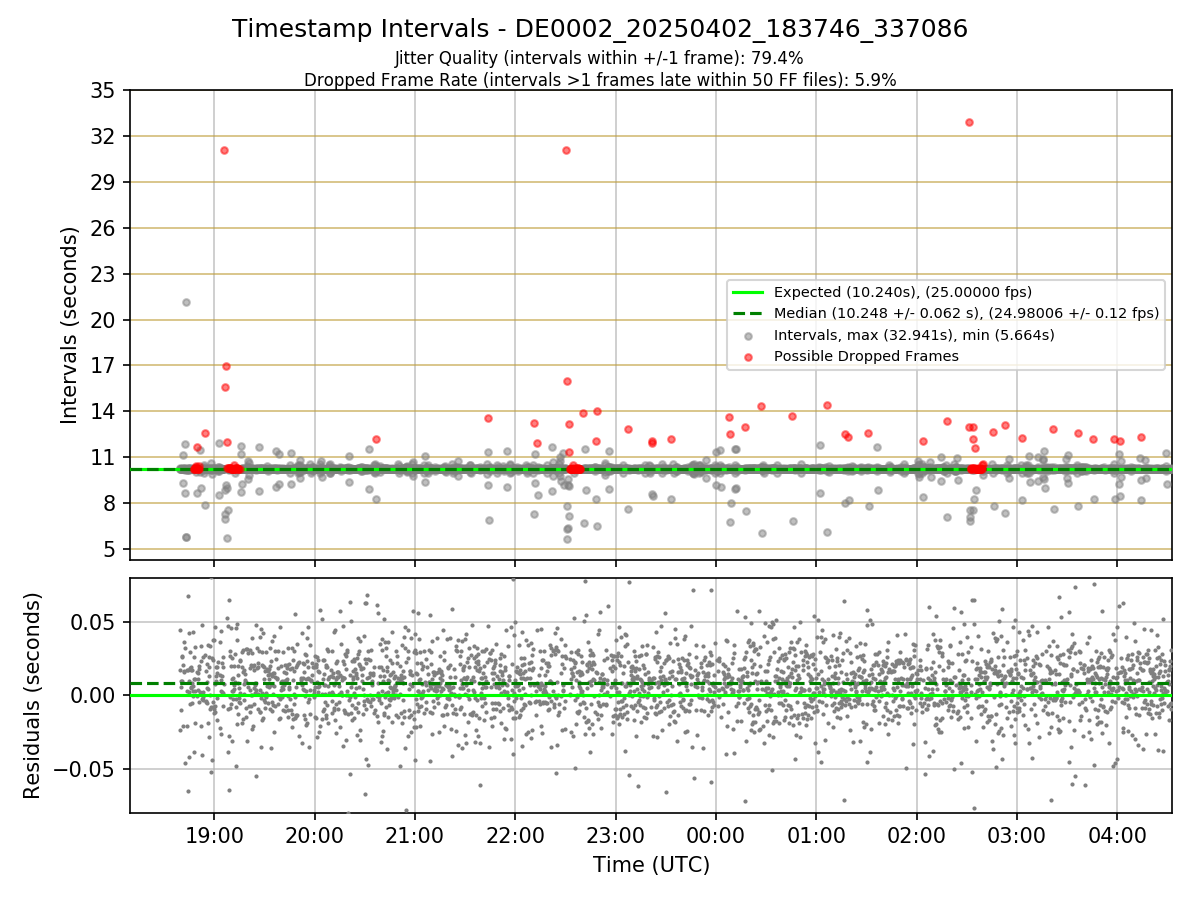
Task: Click the Dropped Frame Rate 5.9% subtitle line
Action: 600,79
